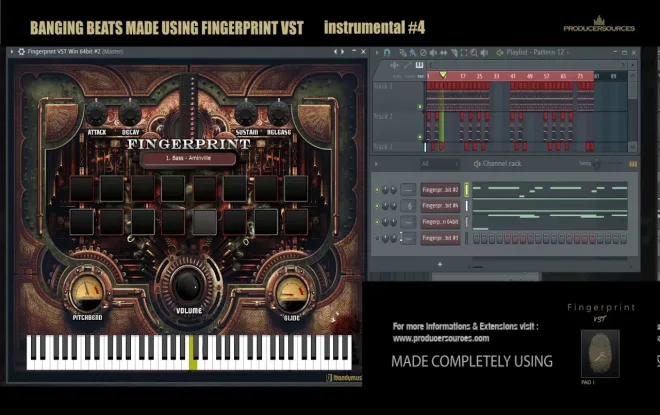
Task: Click the piano pattern icon under Playlist toolbar
Action: [419, 65]
